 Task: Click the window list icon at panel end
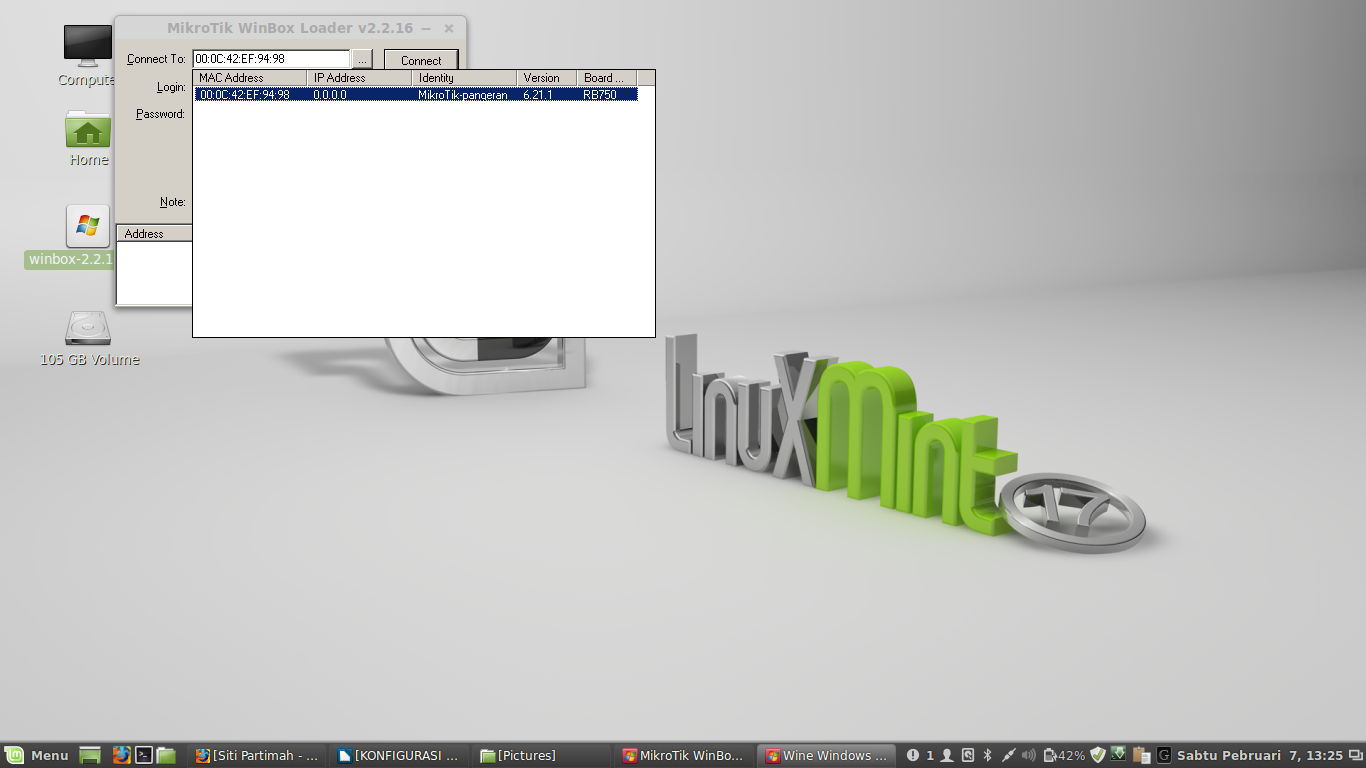1354,755
